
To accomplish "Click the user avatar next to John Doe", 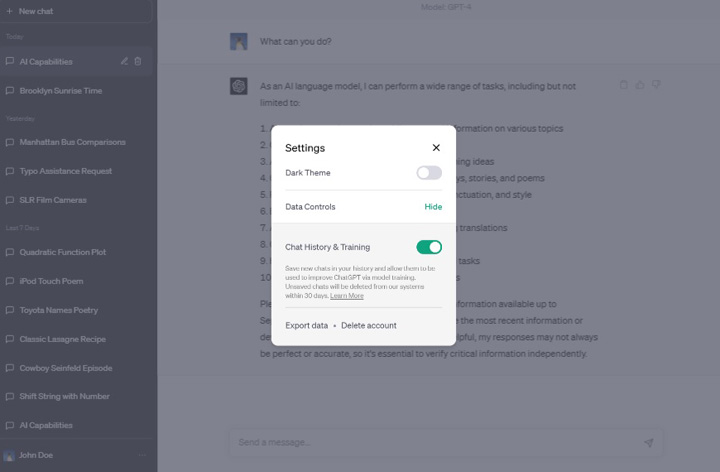I will click(10, 455).
